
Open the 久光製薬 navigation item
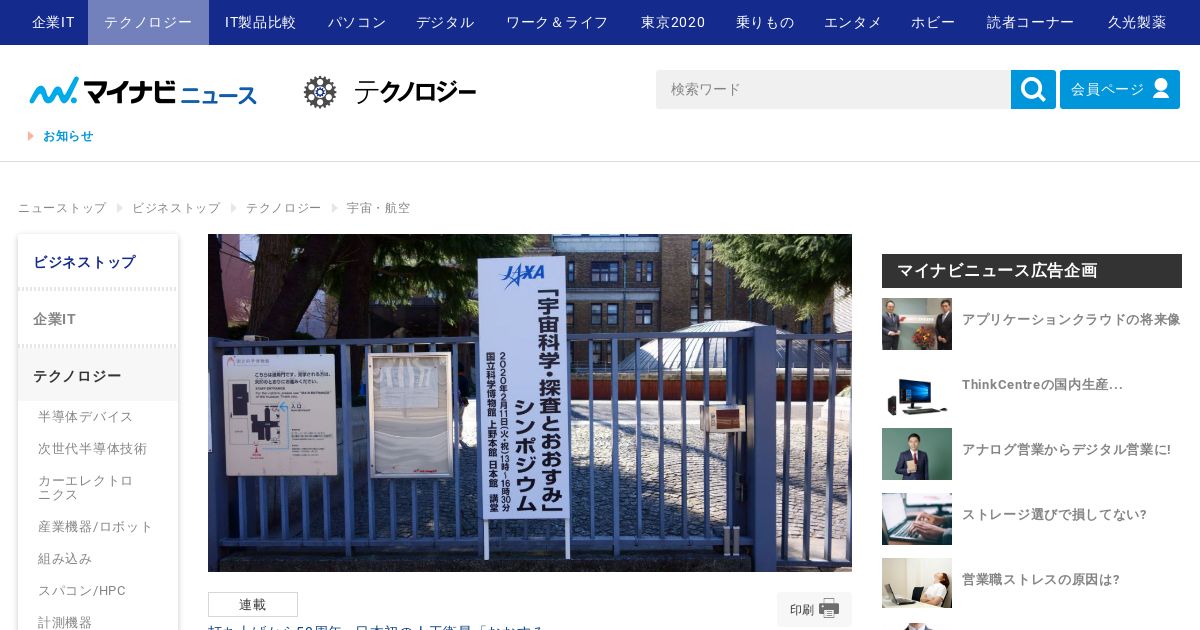pos(1137,22)
